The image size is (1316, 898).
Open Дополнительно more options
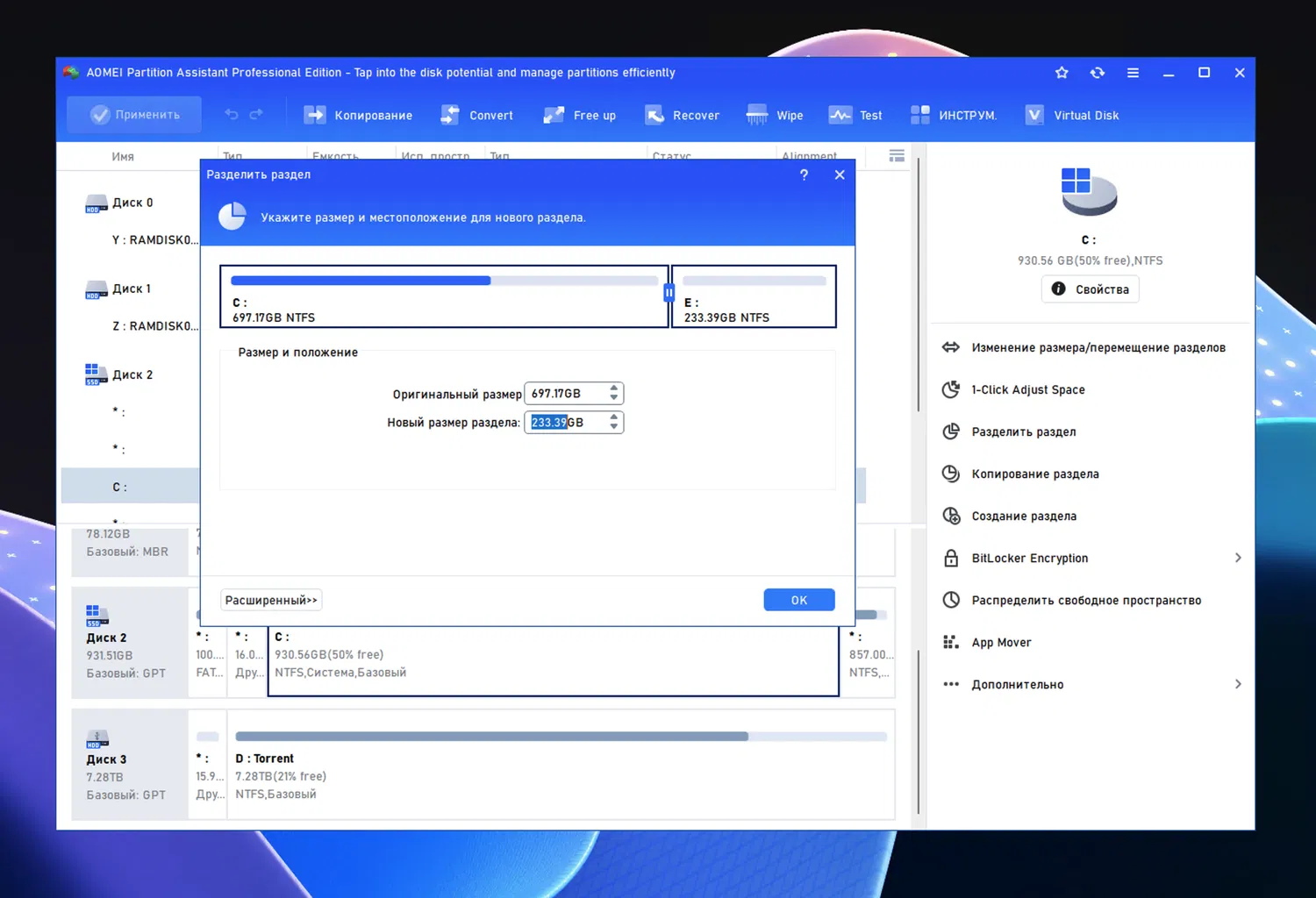tap(1018, 684)
